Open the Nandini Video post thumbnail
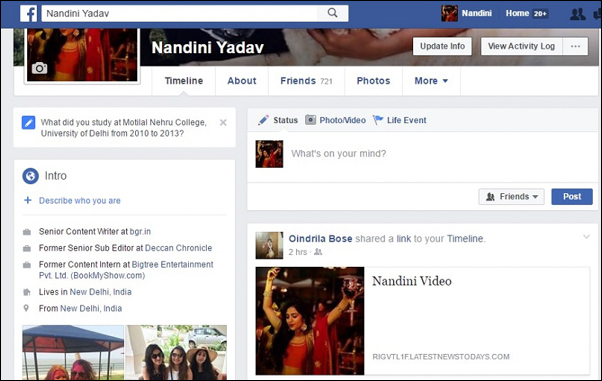The height and width of the screenshot is (381, 602). 310,321
